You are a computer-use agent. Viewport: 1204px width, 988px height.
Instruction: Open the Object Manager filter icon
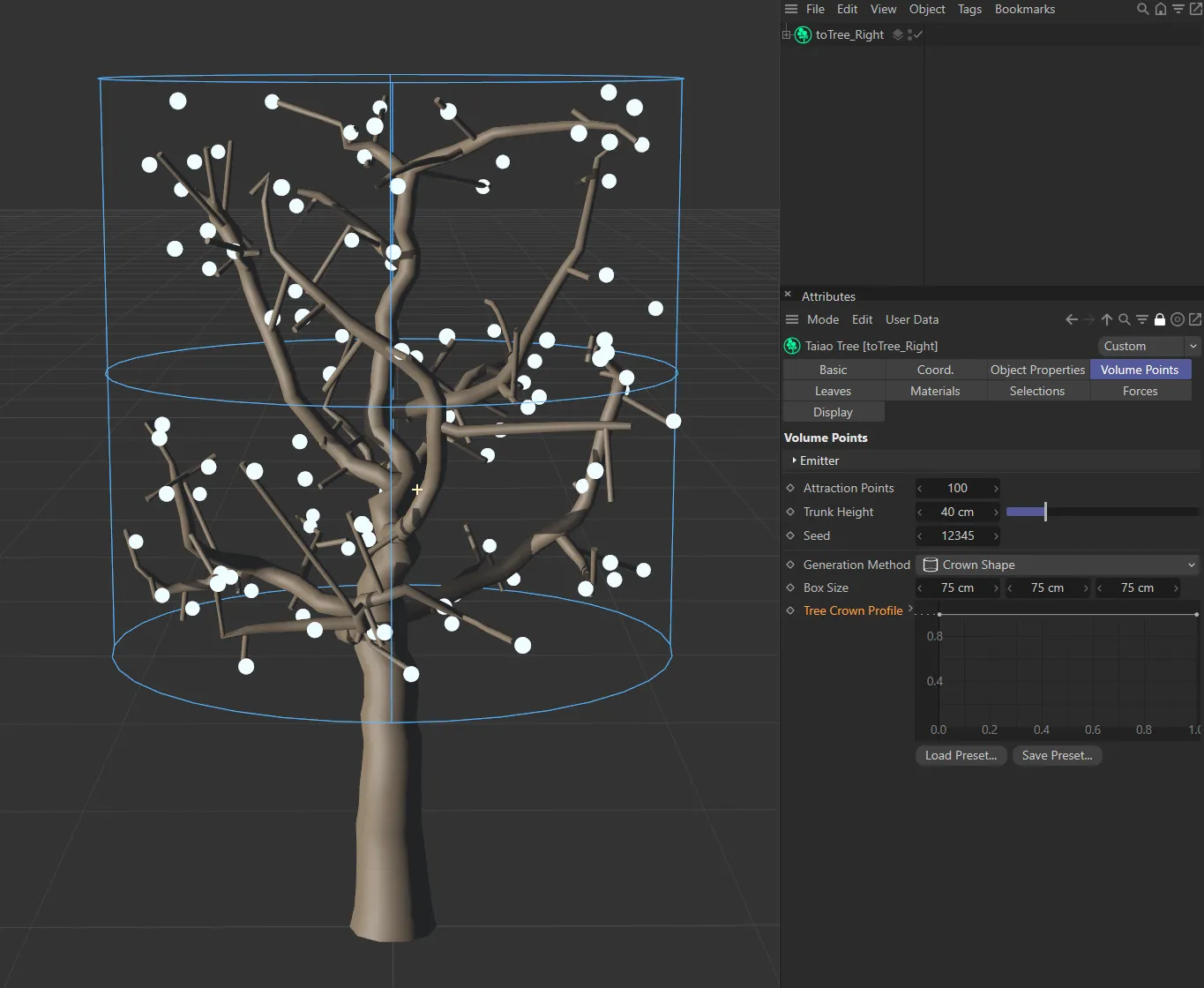click(1178, 10)
